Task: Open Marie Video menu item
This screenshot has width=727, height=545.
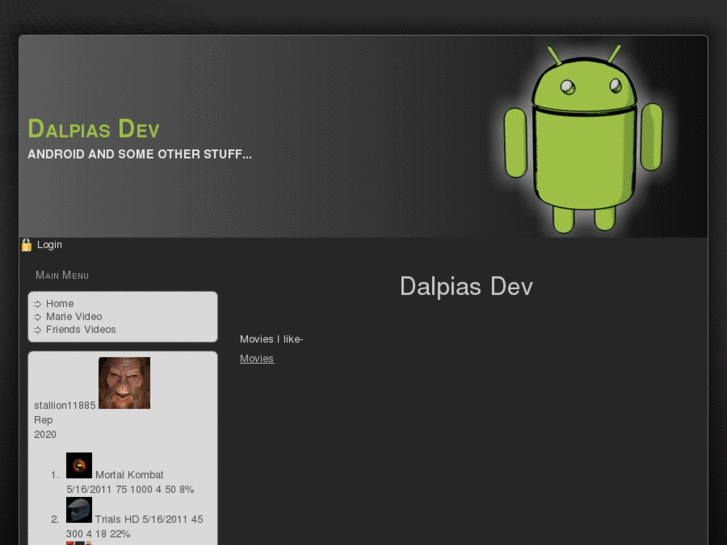Action: [x=74, y=316]
